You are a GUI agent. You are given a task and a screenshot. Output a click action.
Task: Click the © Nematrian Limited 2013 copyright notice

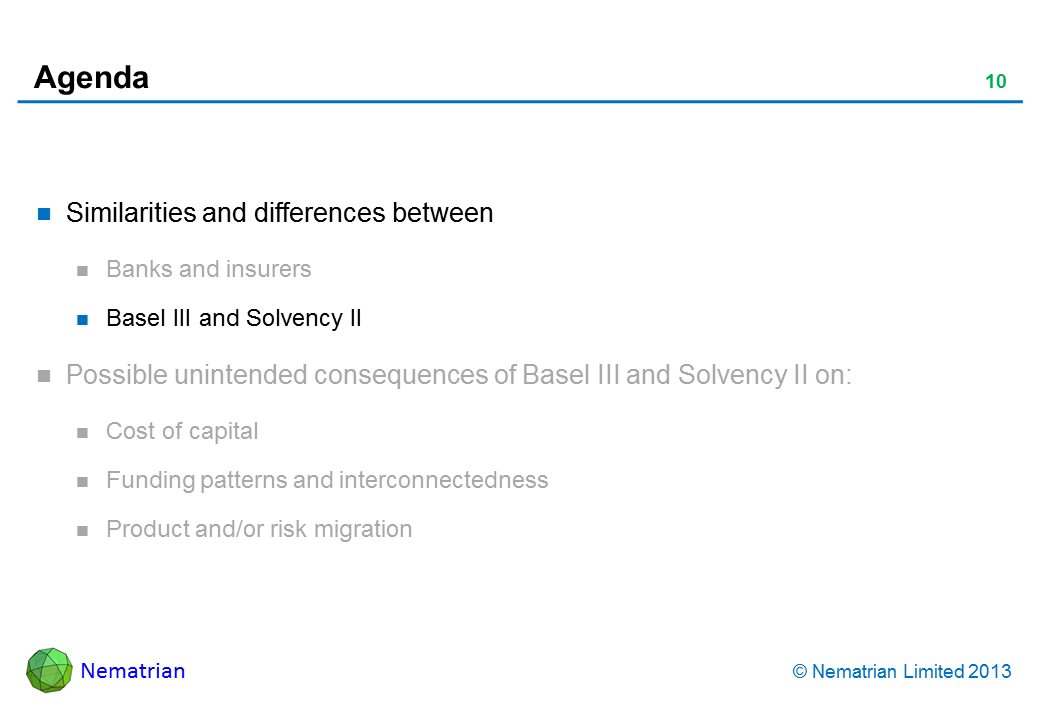click(901, 672)
